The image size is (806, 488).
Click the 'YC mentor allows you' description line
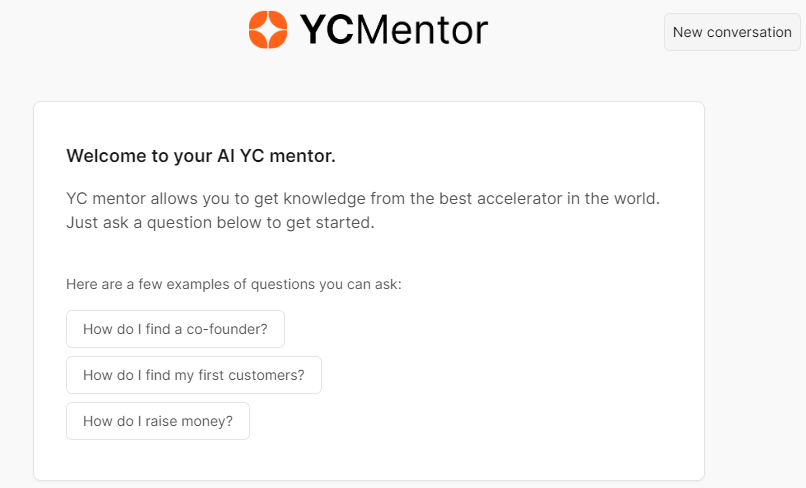pyautogui.click(x=363, y=198)
